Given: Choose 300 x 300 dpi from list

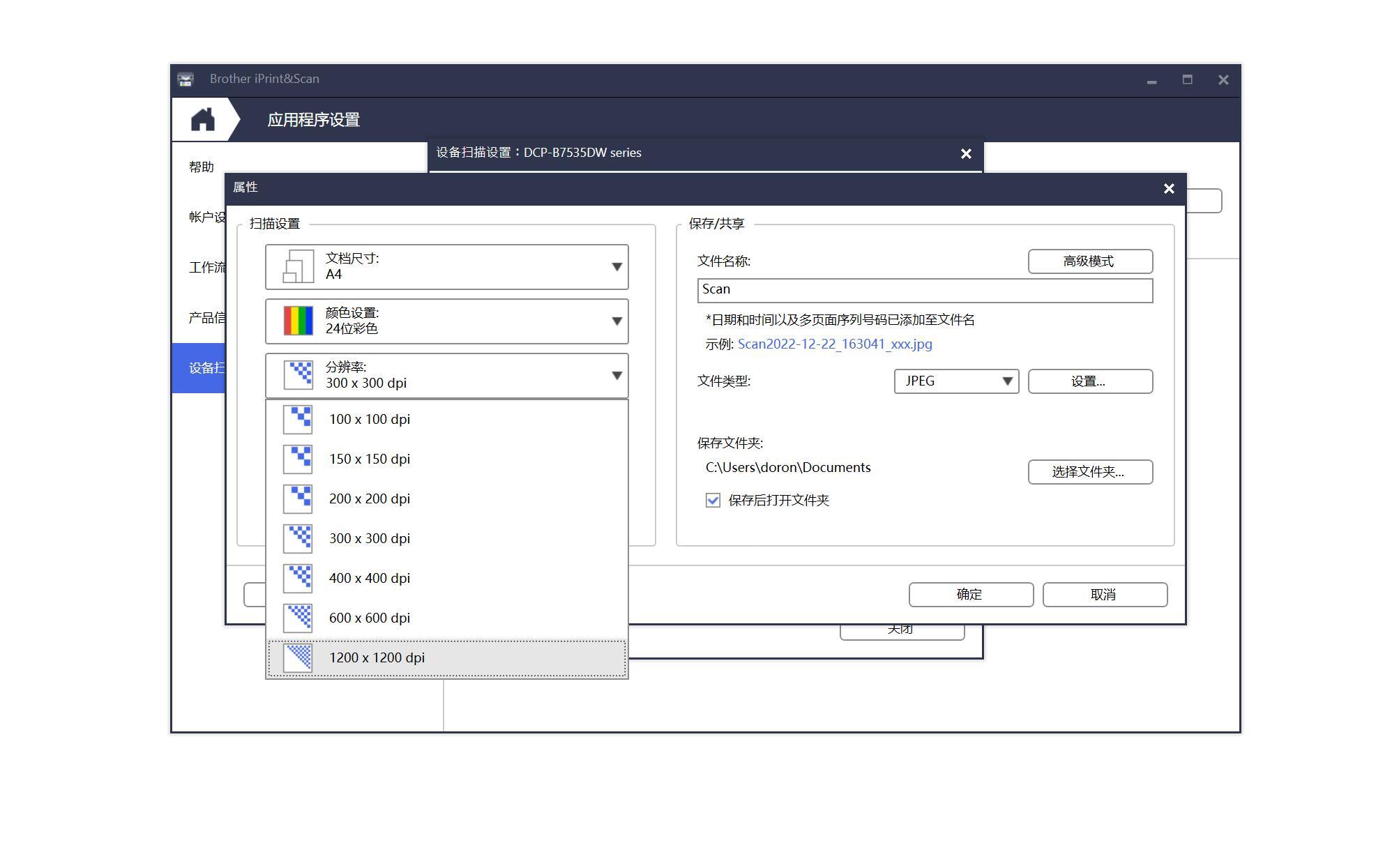Looking at the screenshot, I should pos(446,539).
